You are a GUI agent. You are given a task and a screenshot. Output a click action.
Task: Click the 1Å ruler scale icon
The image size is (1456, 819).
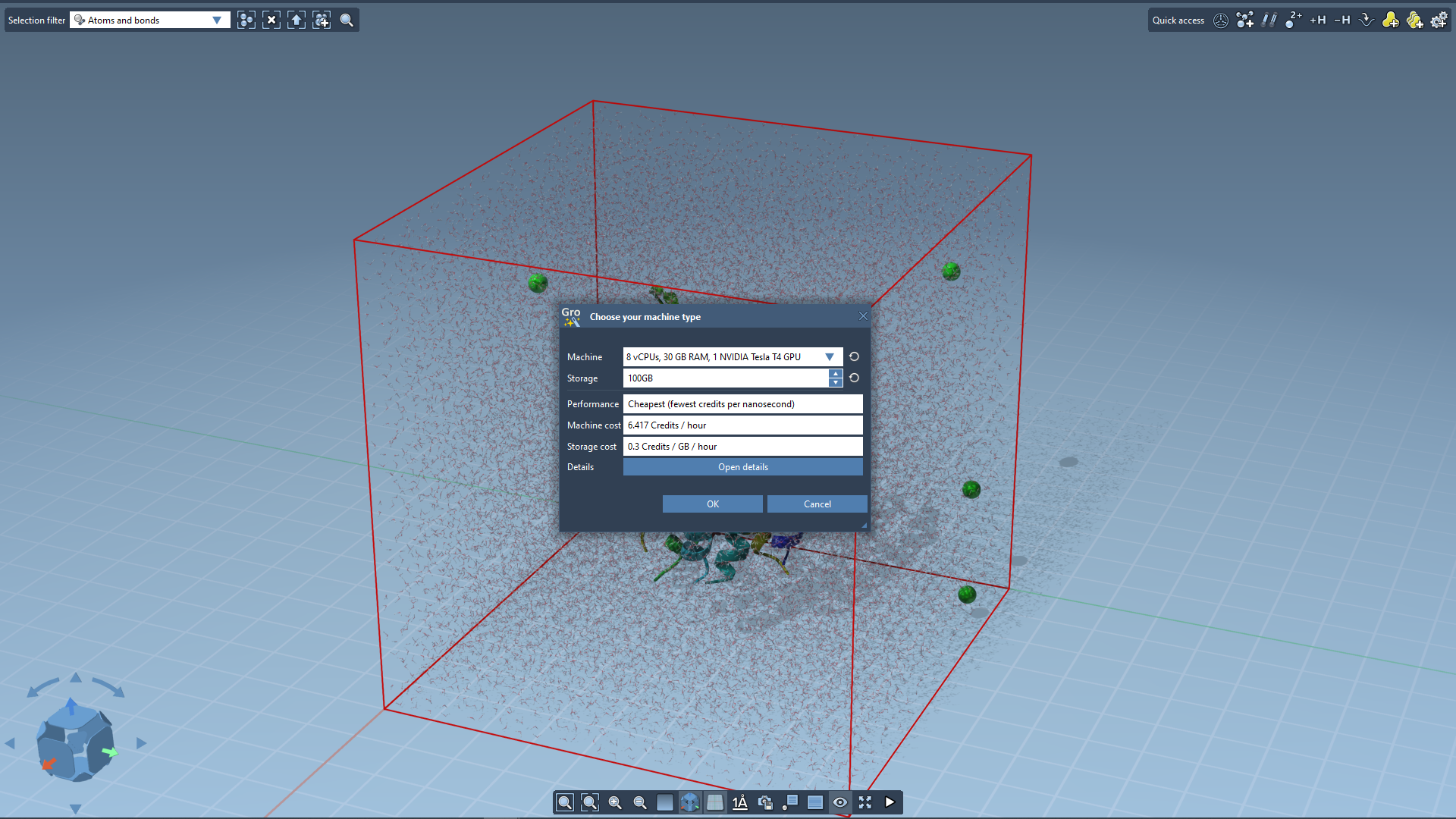tap(740, 802)
